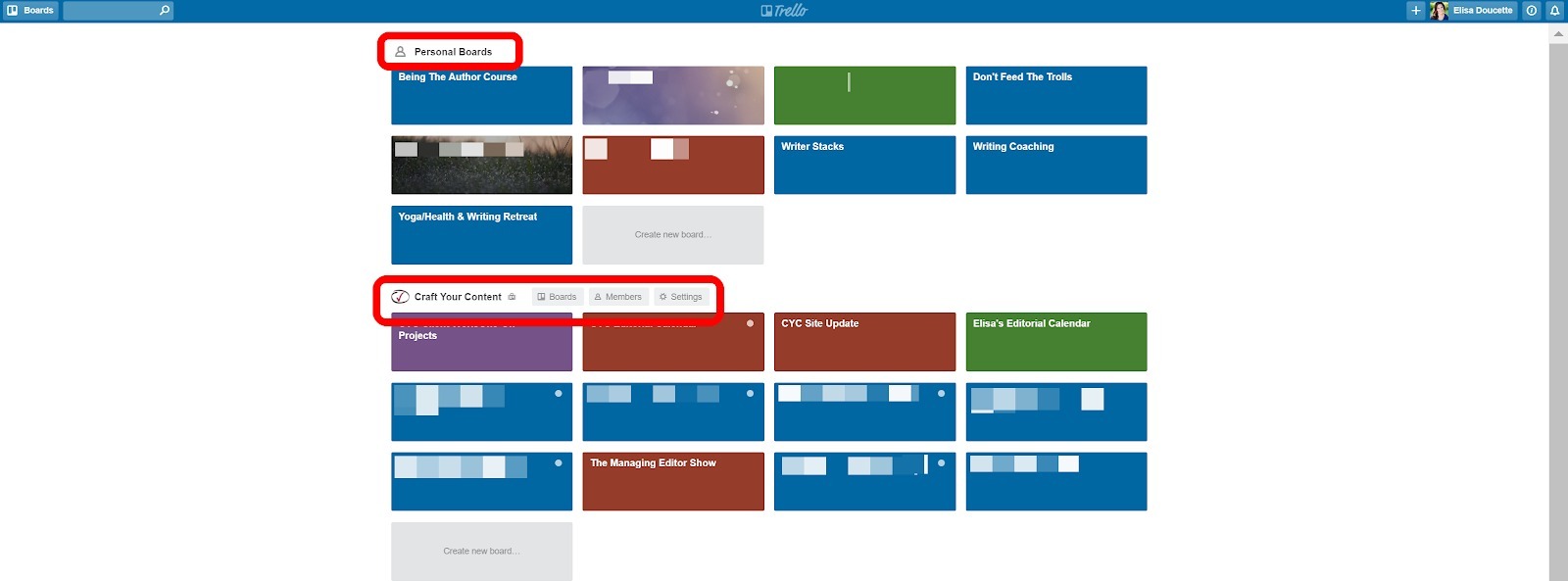
Task: Click the search input field in header
Action: click(118, 11)
